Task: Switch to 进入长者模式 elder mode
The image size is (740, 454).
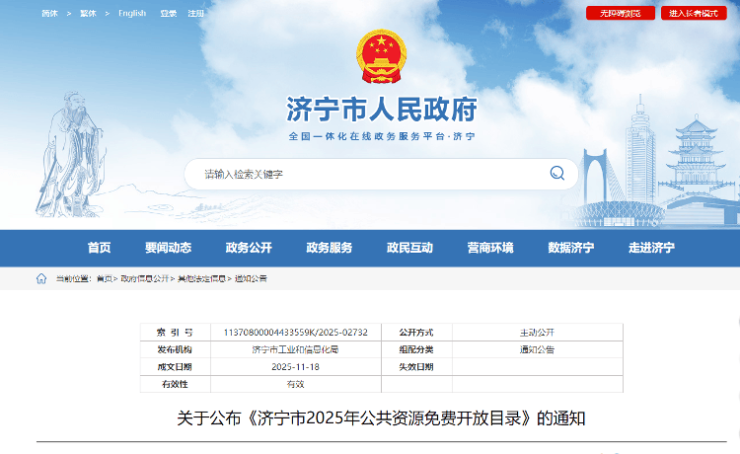Action: tap(693, 13)
